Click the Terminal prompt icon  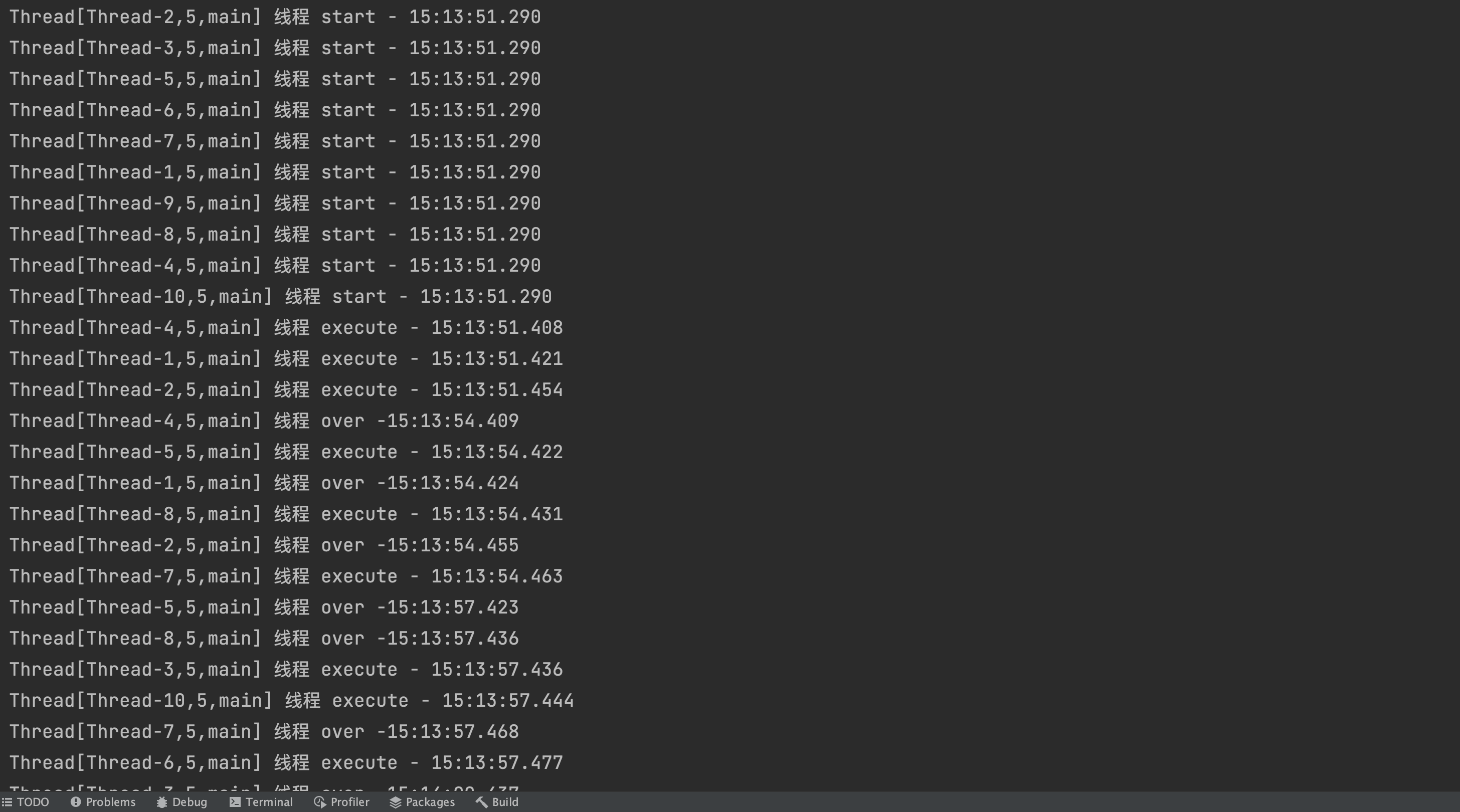[x=235, y=802]
